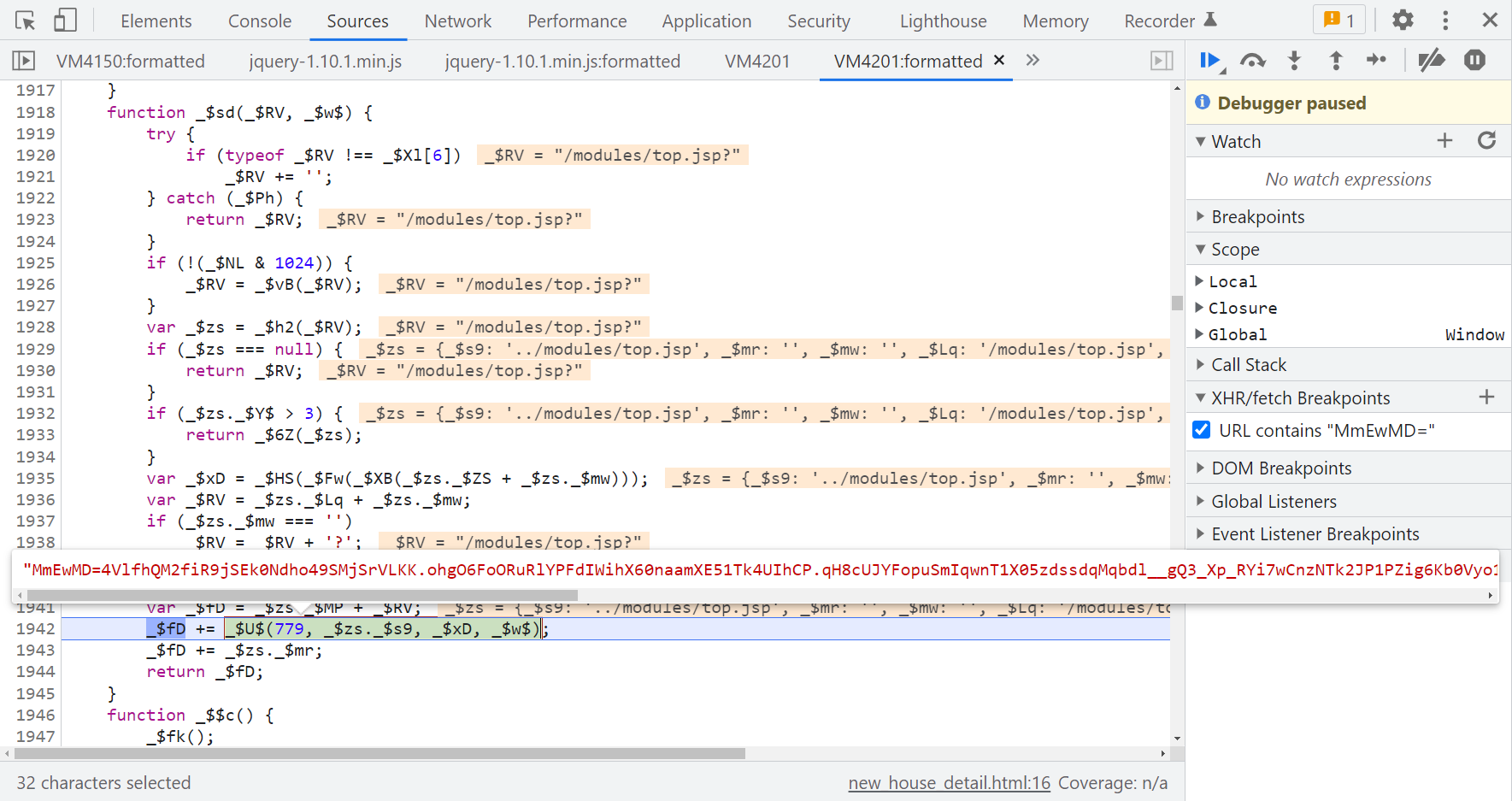Click the editor horizontal scrollbar

pos(379,754)
